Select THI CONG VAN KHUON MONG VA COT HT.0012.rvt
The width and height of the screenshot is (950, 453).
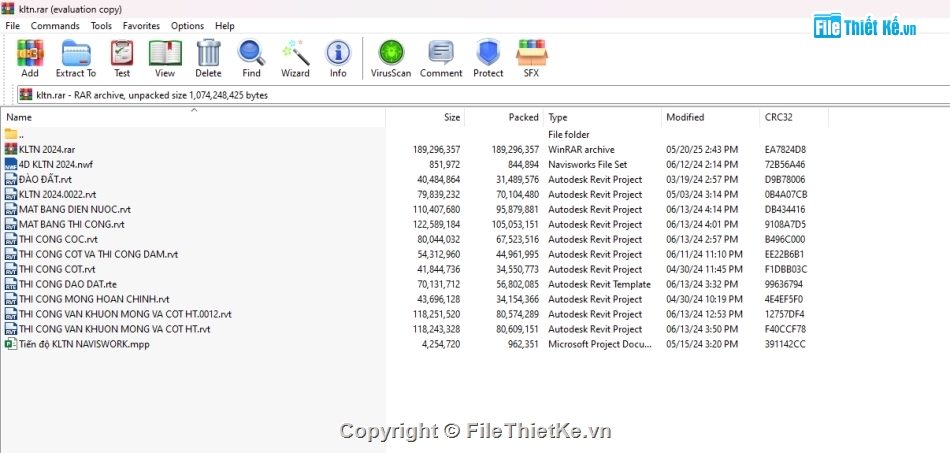(125, 314)
